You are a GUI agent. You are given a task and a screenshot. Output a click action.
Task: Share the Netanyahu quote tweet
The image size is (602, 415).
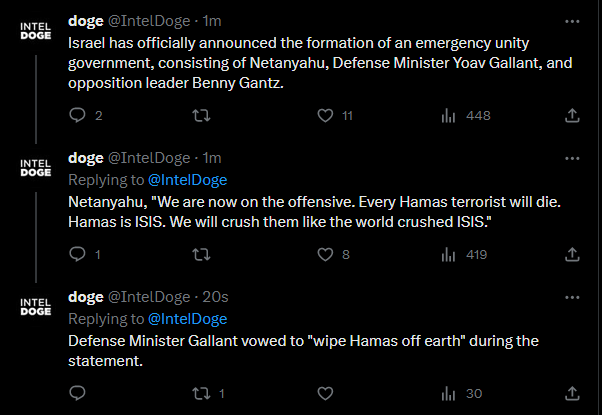click(x=572, y=255)
